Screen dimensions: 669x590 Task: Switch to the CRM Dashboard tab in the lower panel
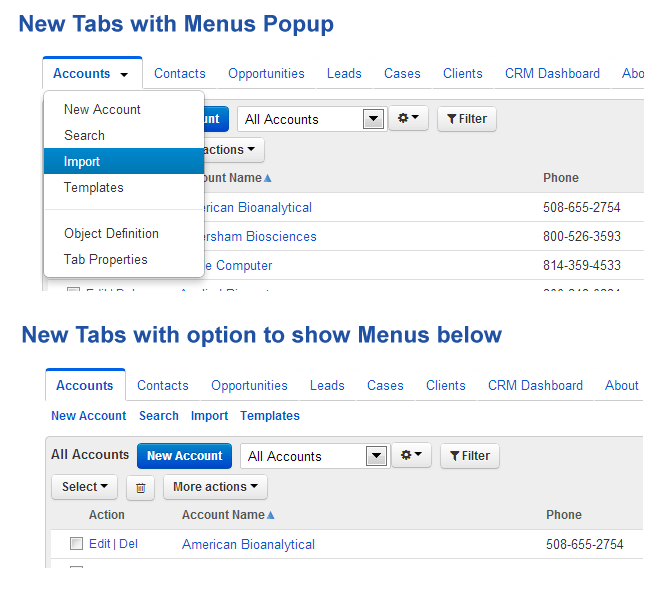[x=535, y=385]
